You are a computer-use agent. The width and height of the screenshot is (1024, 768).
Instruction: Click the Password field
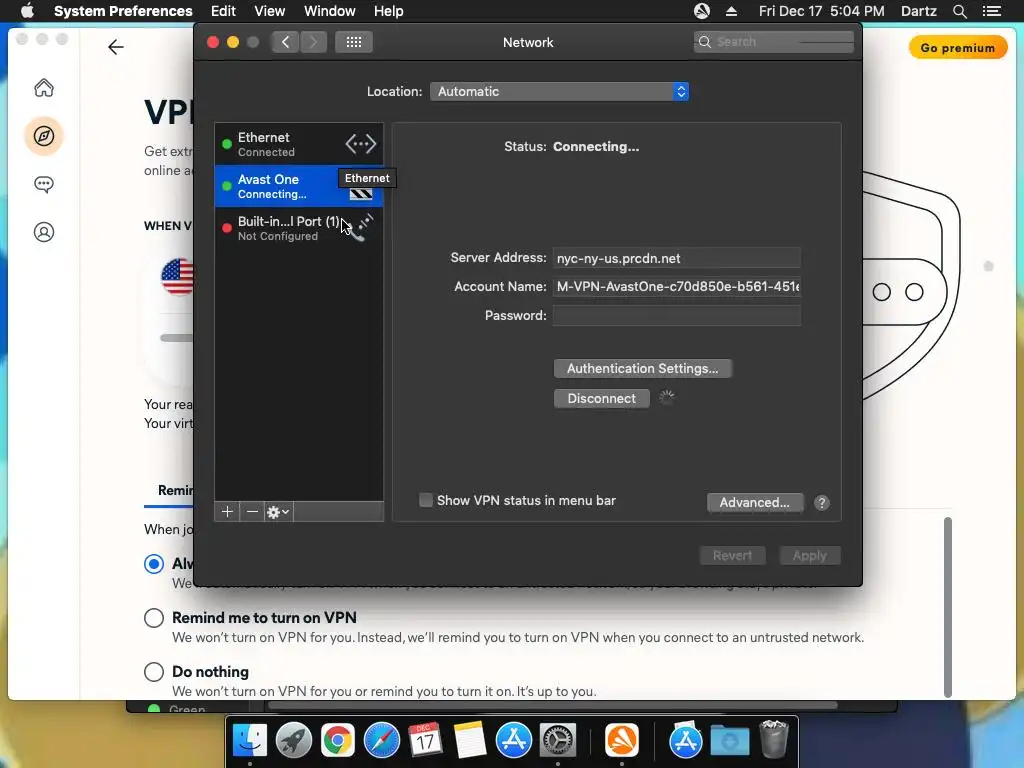pyautogui.click(x=677, y=315)
